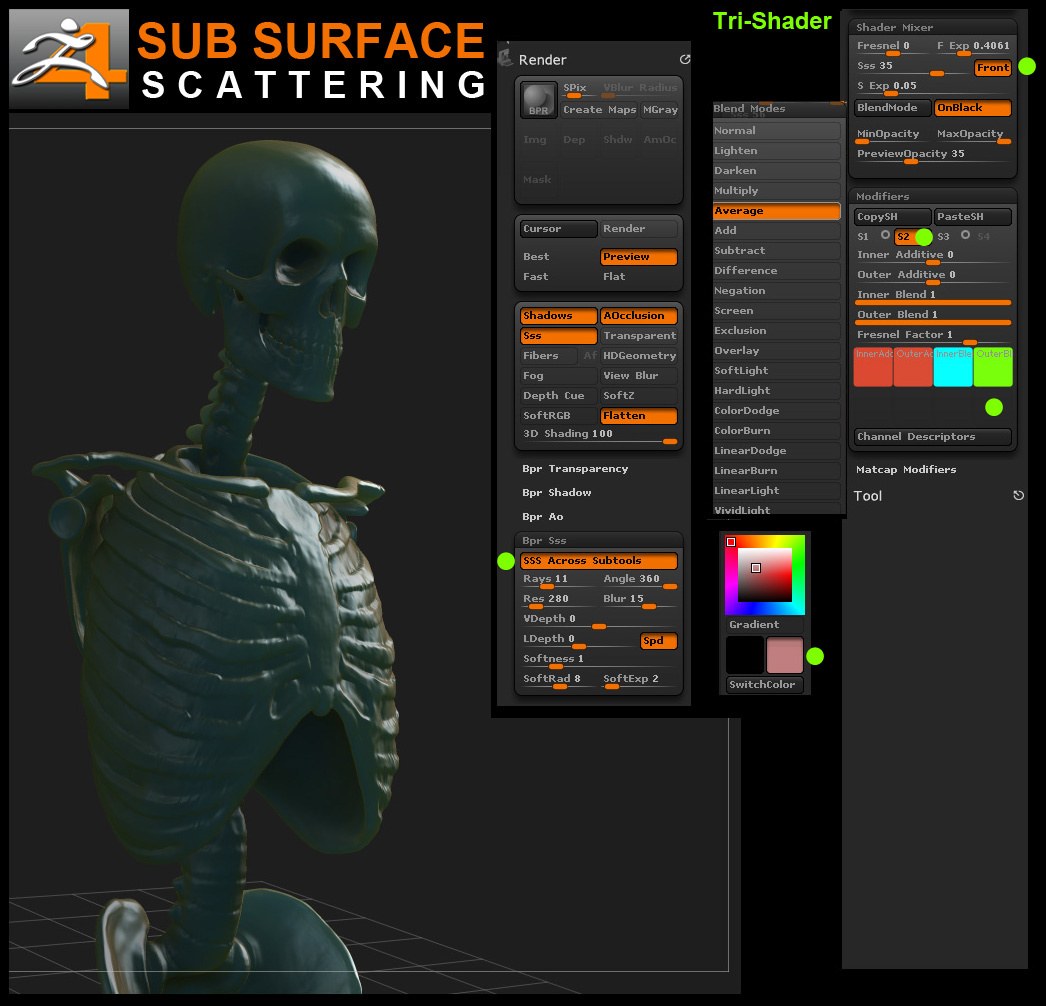Adjust the 3D Shading 100 slider
The image size is (1046, 1006).
pos(598,435)
